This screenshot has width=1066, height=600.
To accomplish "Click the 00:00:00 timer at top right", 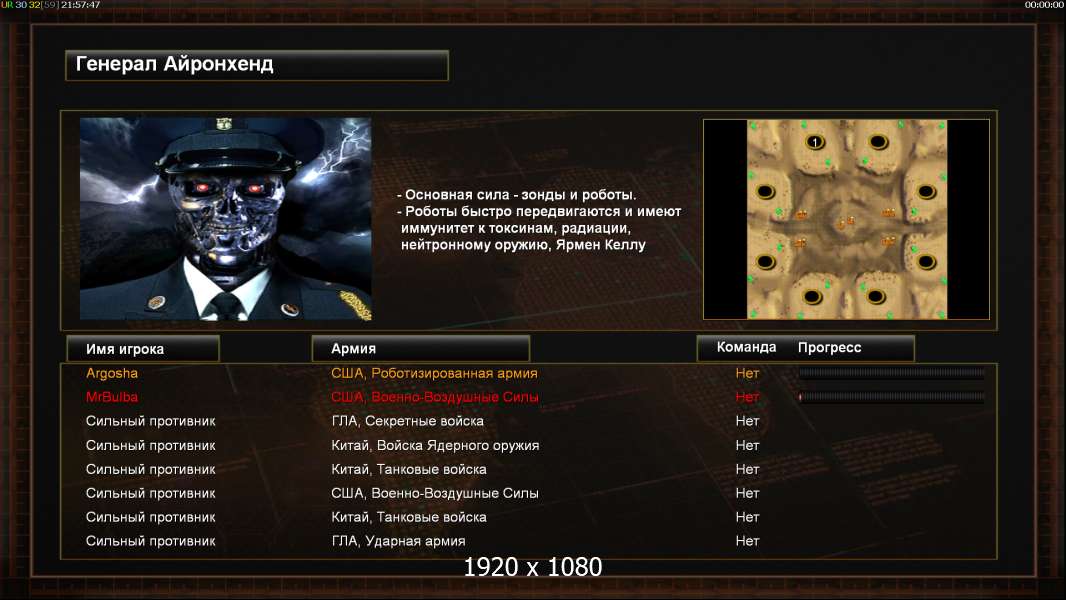I will tap(1044, 5).
